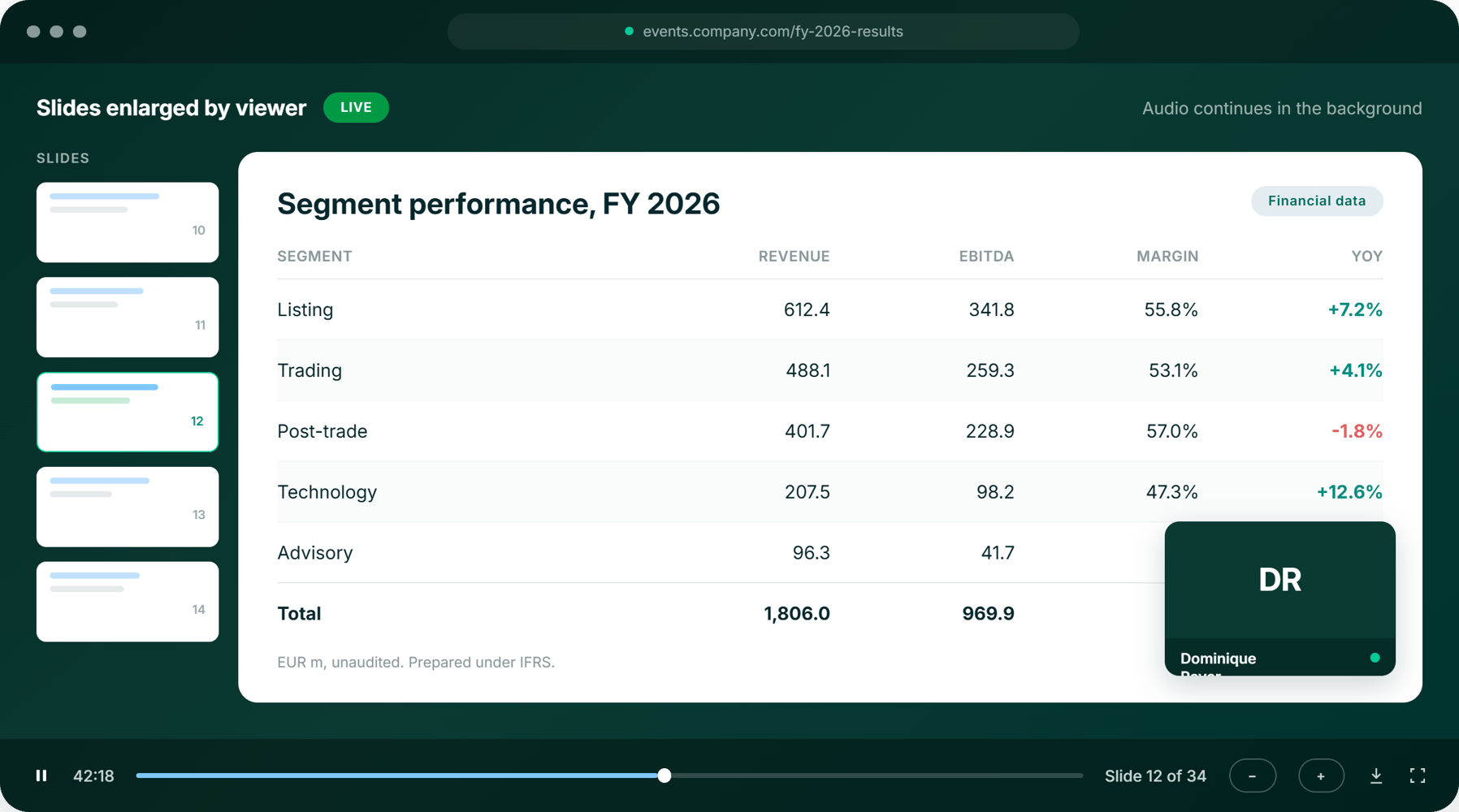1459x812 pixels.
Task: Select the highlighted slide 12 thumbnail
Action: (128, 412)
